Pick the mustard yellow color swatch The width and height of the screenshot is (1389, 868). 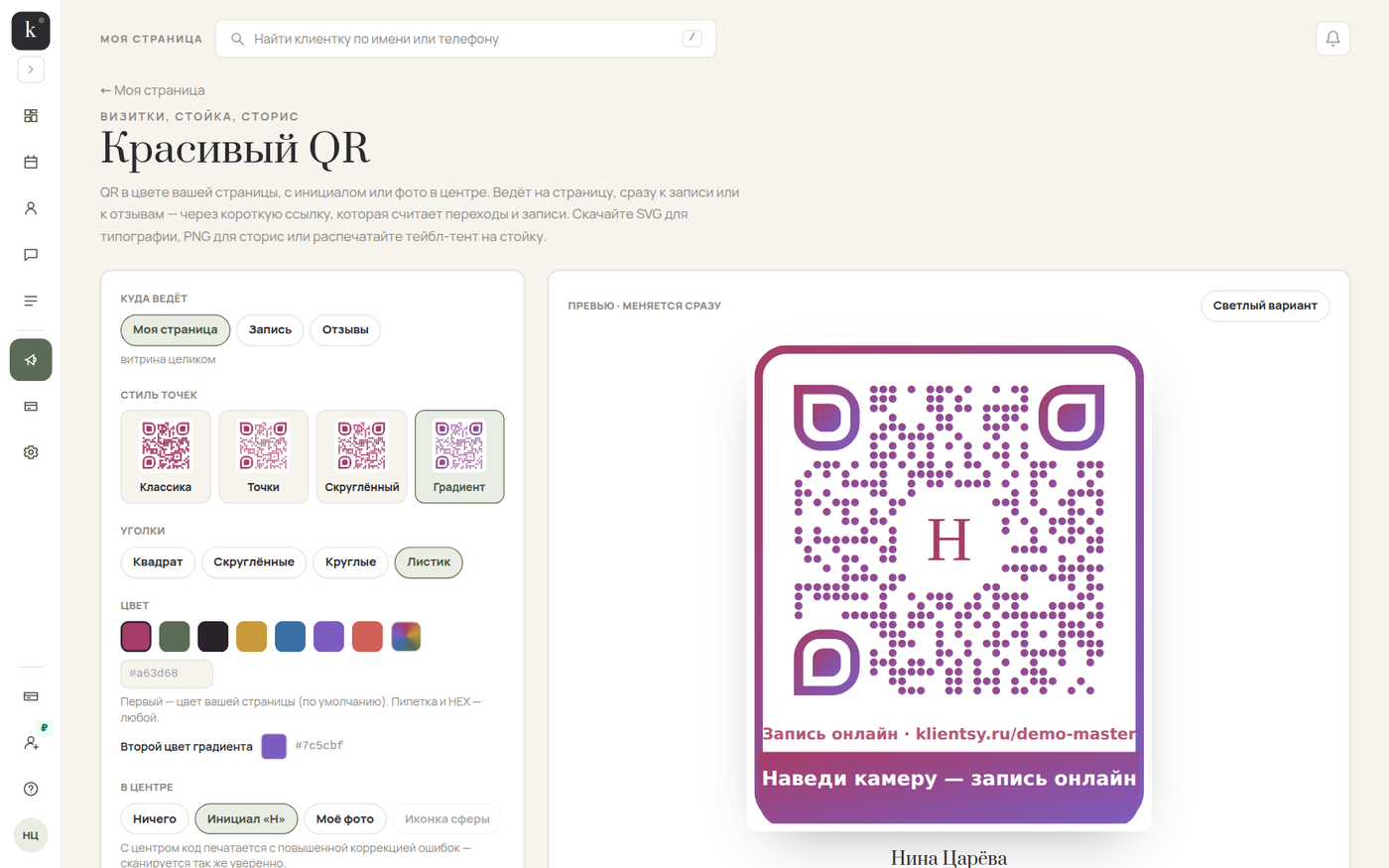point(252,636)
